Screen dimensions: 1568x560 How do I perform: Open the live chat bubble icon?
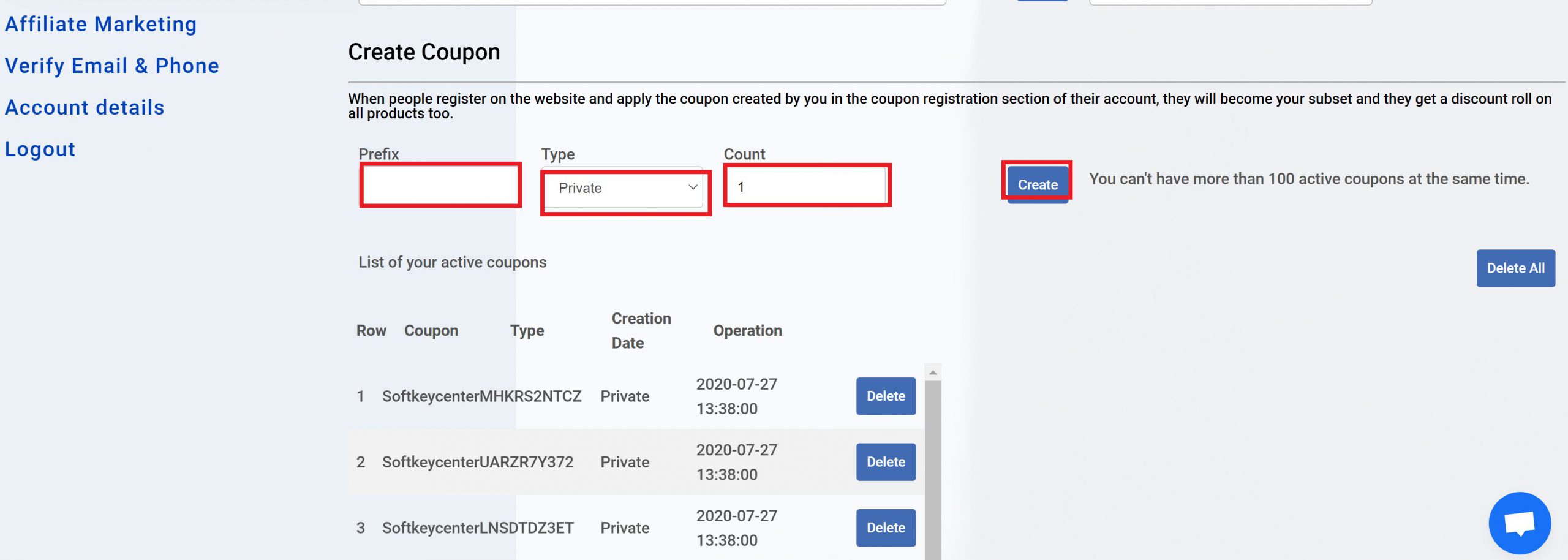[1520, 523]
